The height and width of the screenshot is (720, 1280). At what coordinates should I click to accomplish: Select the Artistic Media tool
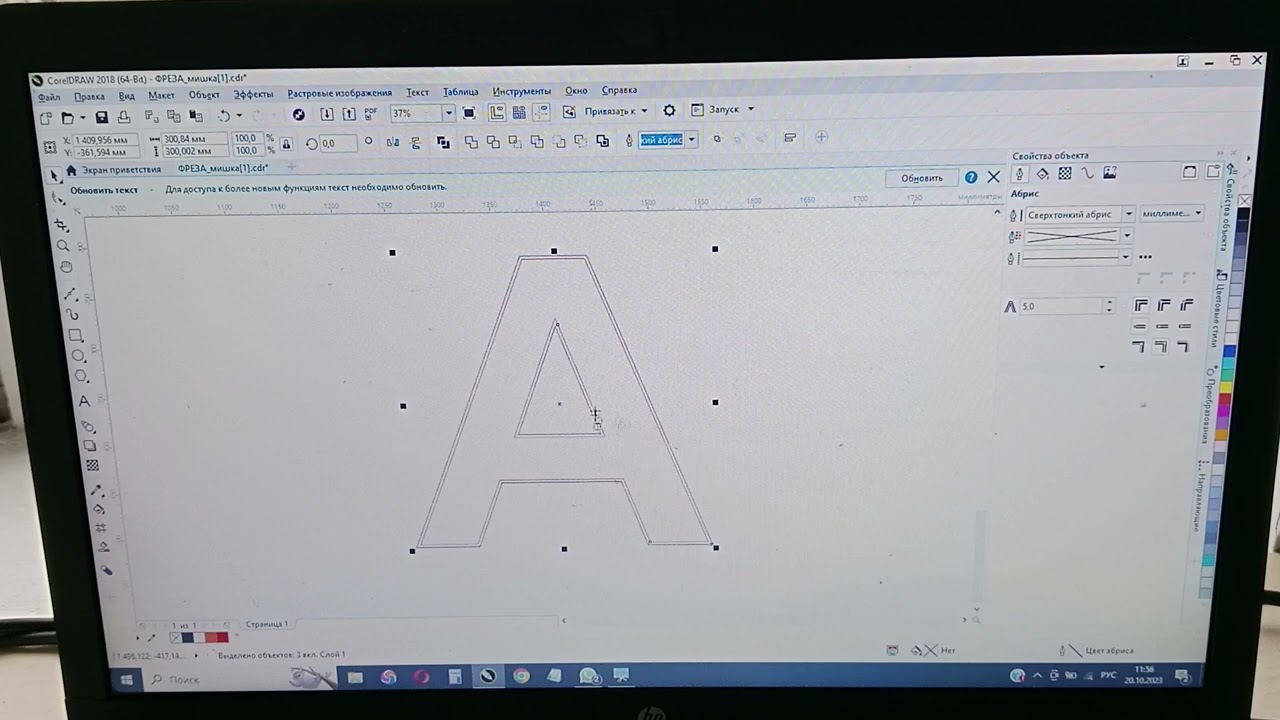[73, 315]
